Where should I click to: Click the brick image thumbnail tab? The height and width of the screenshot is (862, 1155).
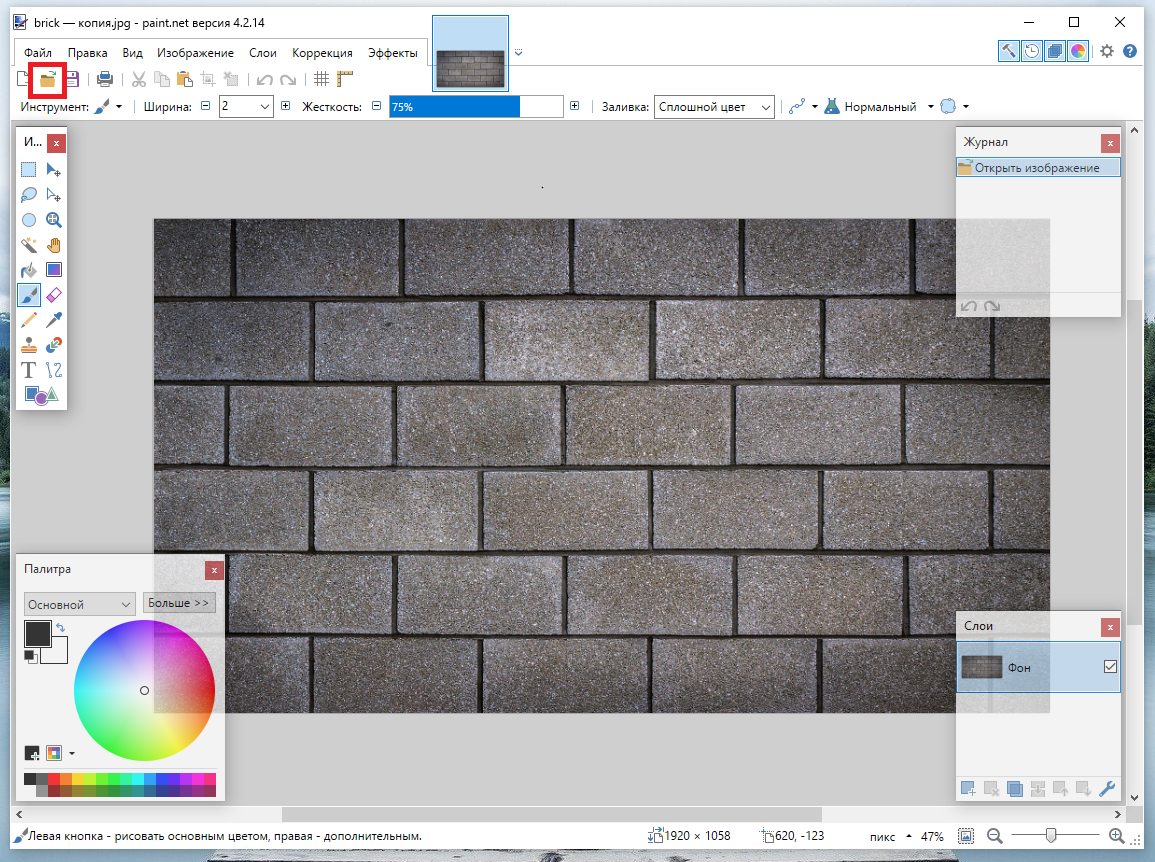(x=470, y=53)
